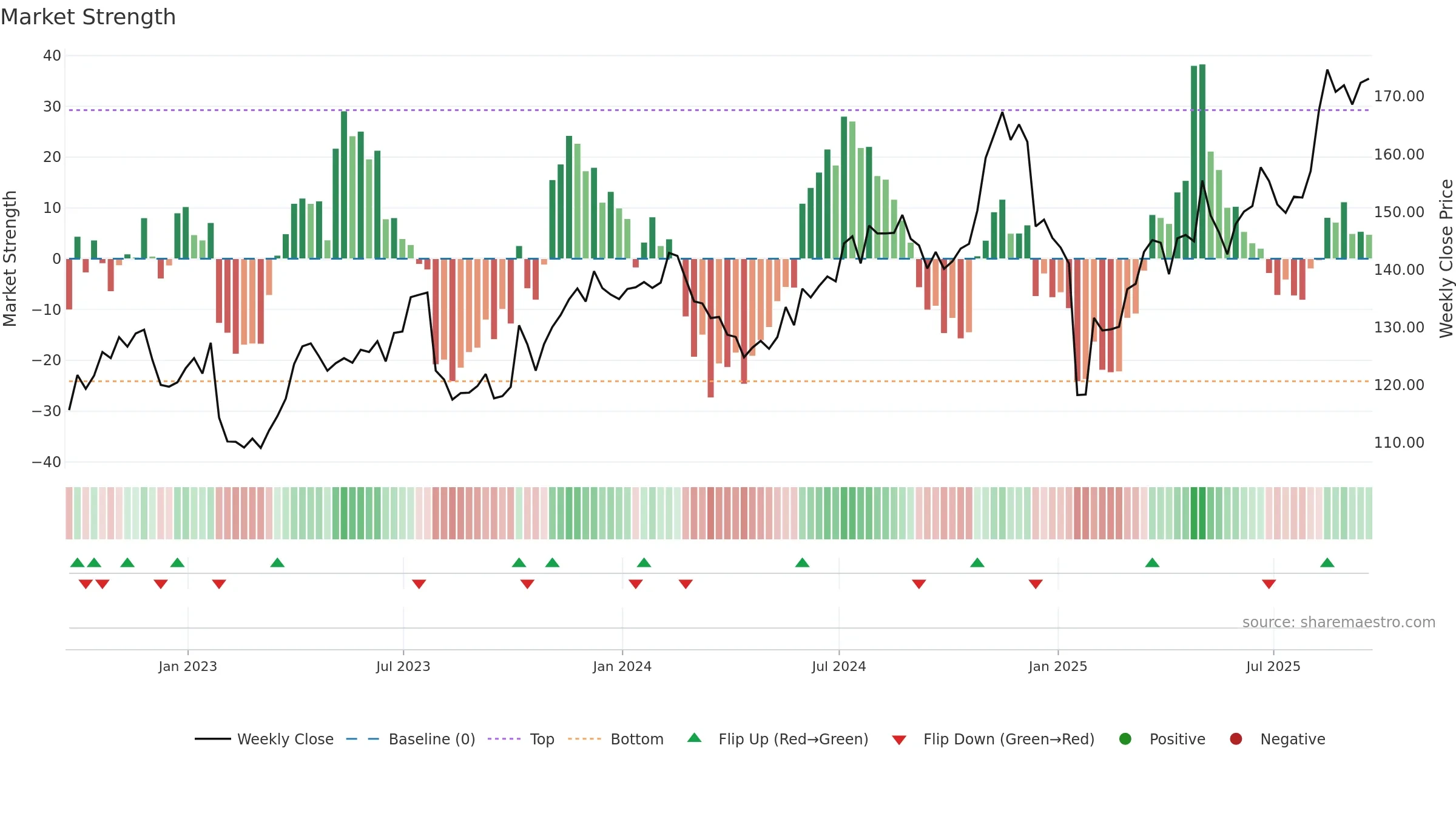Image resolution: width=1456 pixels, height=819 pixels.
Task: Click the tallest green strength bar near 38
Action: point(1202,161)
